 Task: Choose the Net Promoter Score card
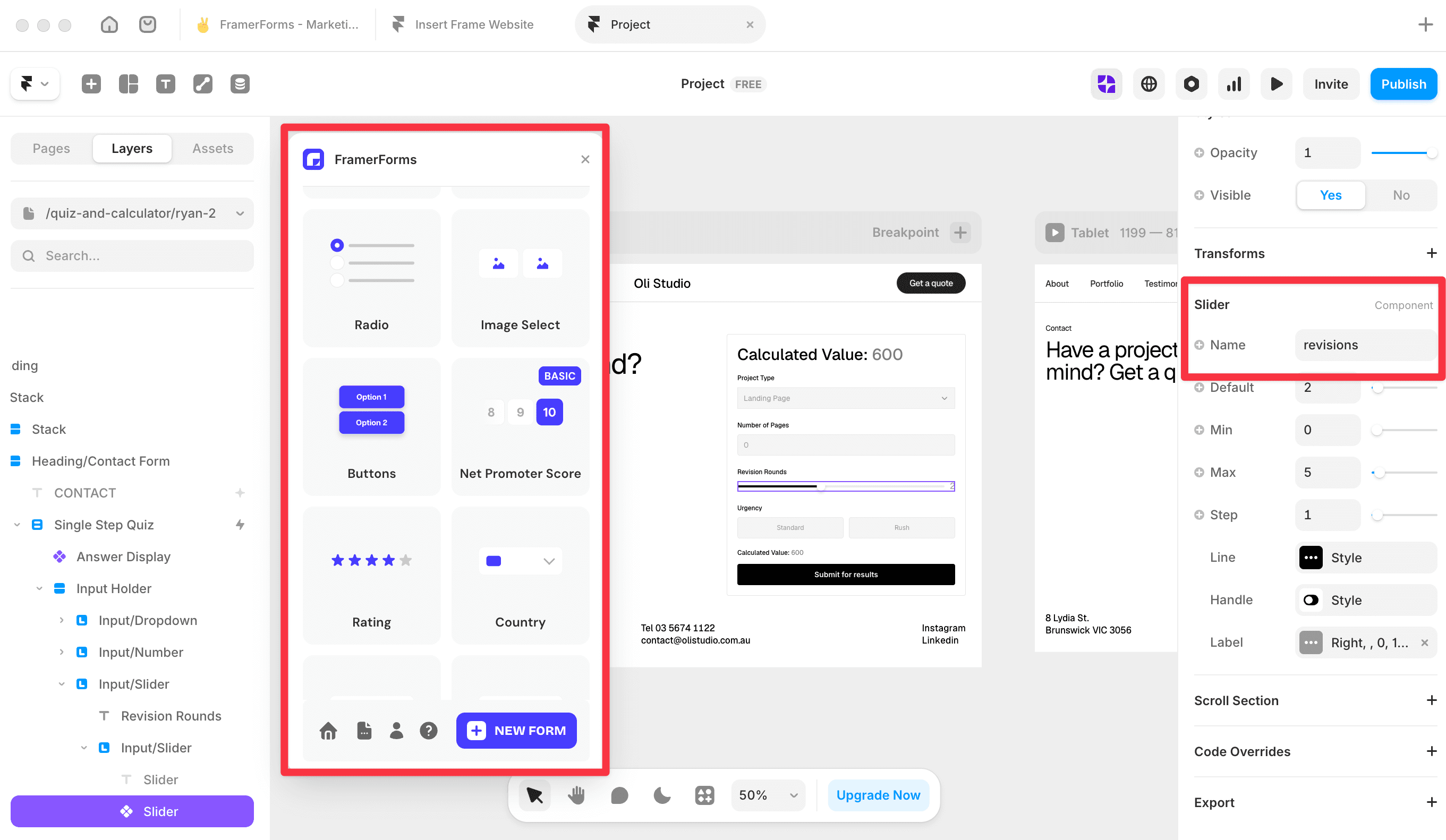[520, 426]
